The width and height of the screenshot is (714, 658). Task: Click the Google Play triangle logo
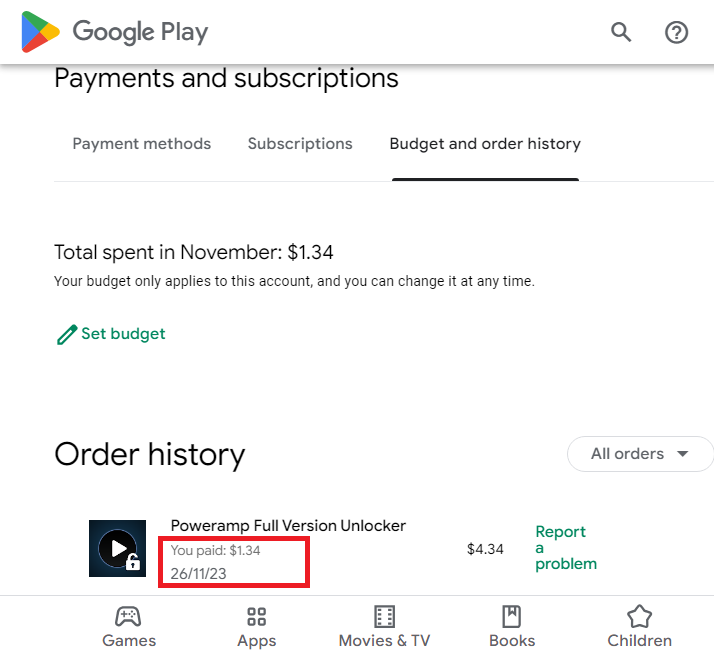click(x=40, y=32)
